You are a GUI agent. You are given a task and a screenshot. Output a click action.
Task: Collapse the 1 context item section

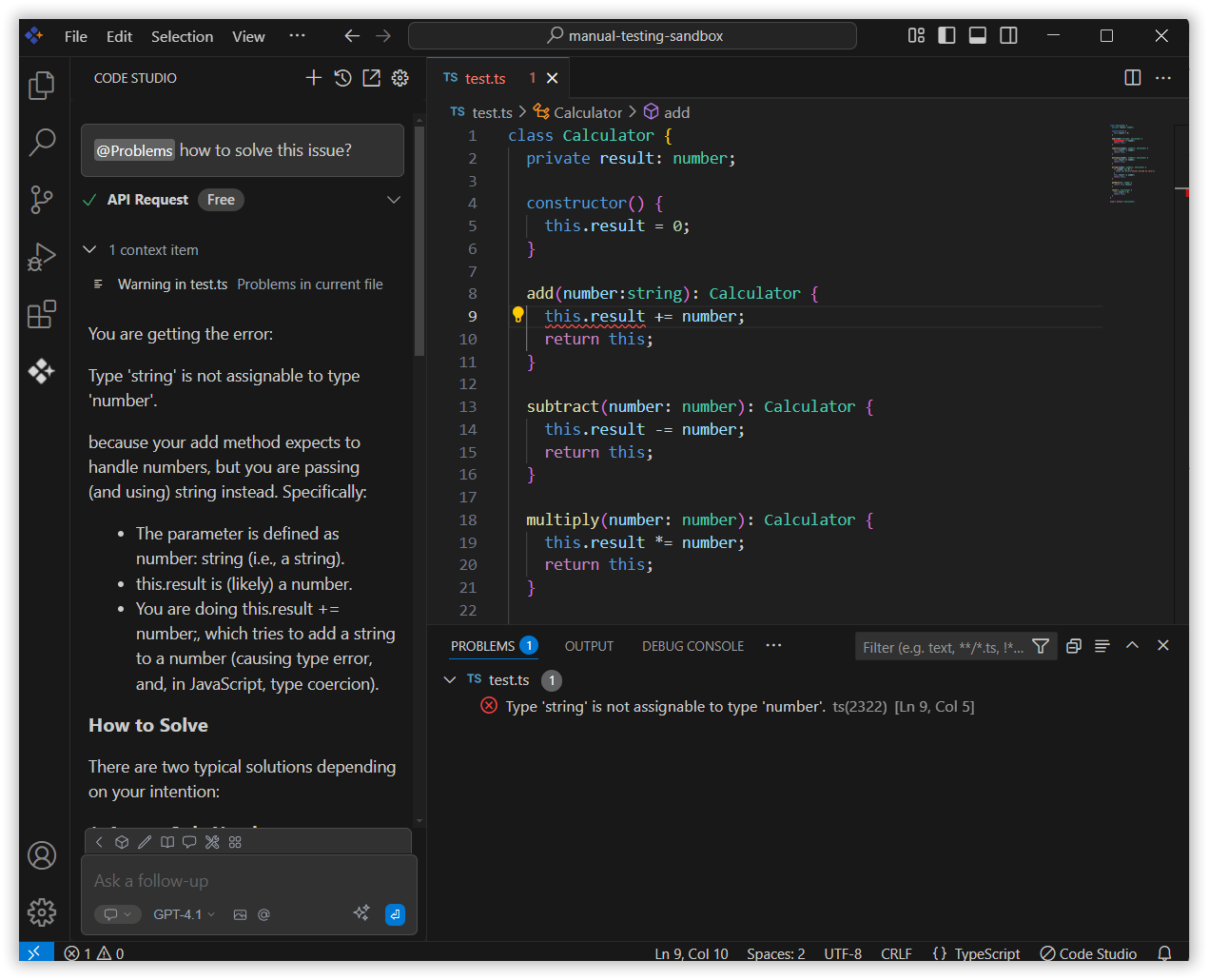tap(90, 250)
